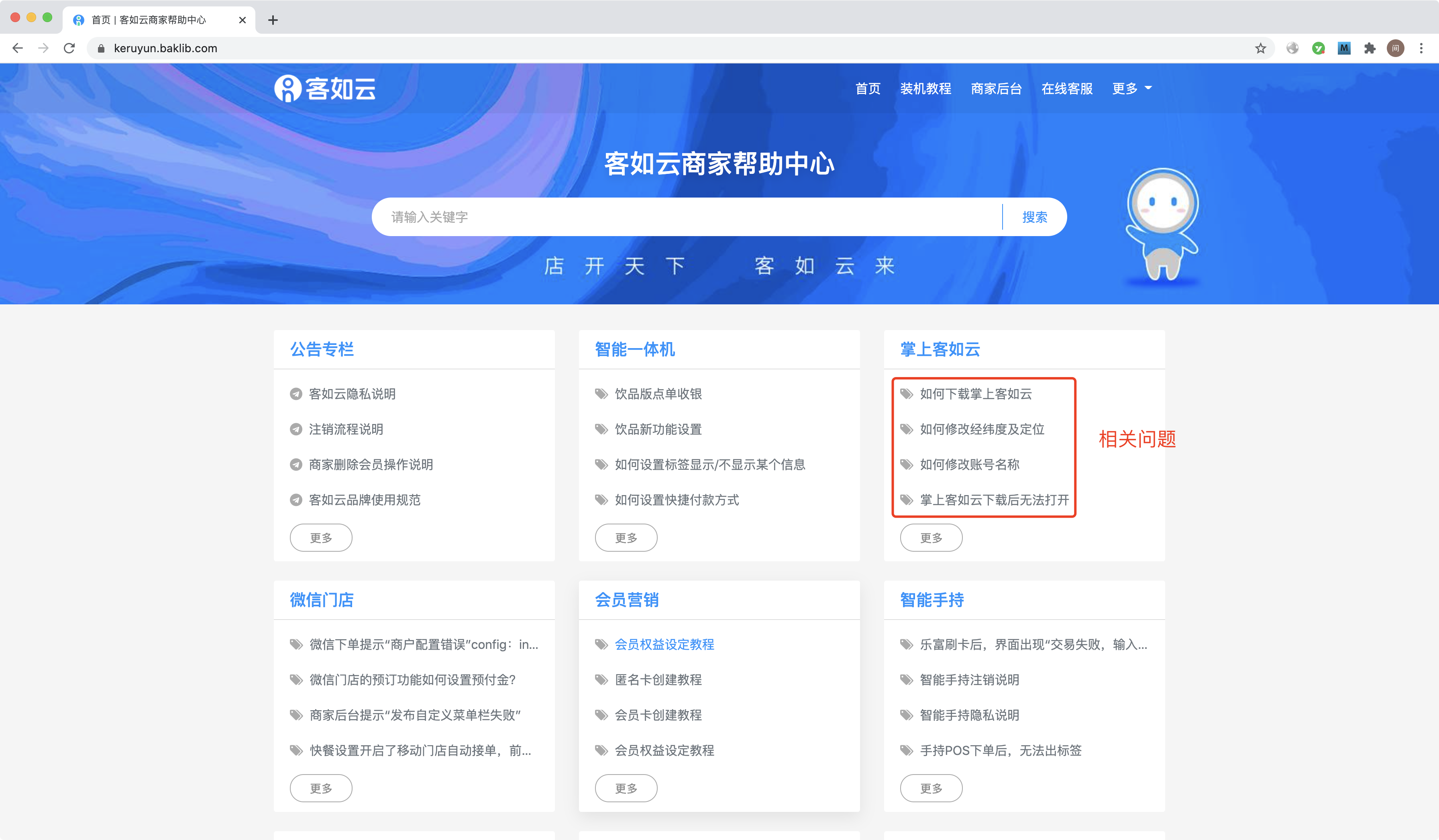Click the blue M extension icon
The width and height of the screenshot is (1439, 840).
(1343, 49)
